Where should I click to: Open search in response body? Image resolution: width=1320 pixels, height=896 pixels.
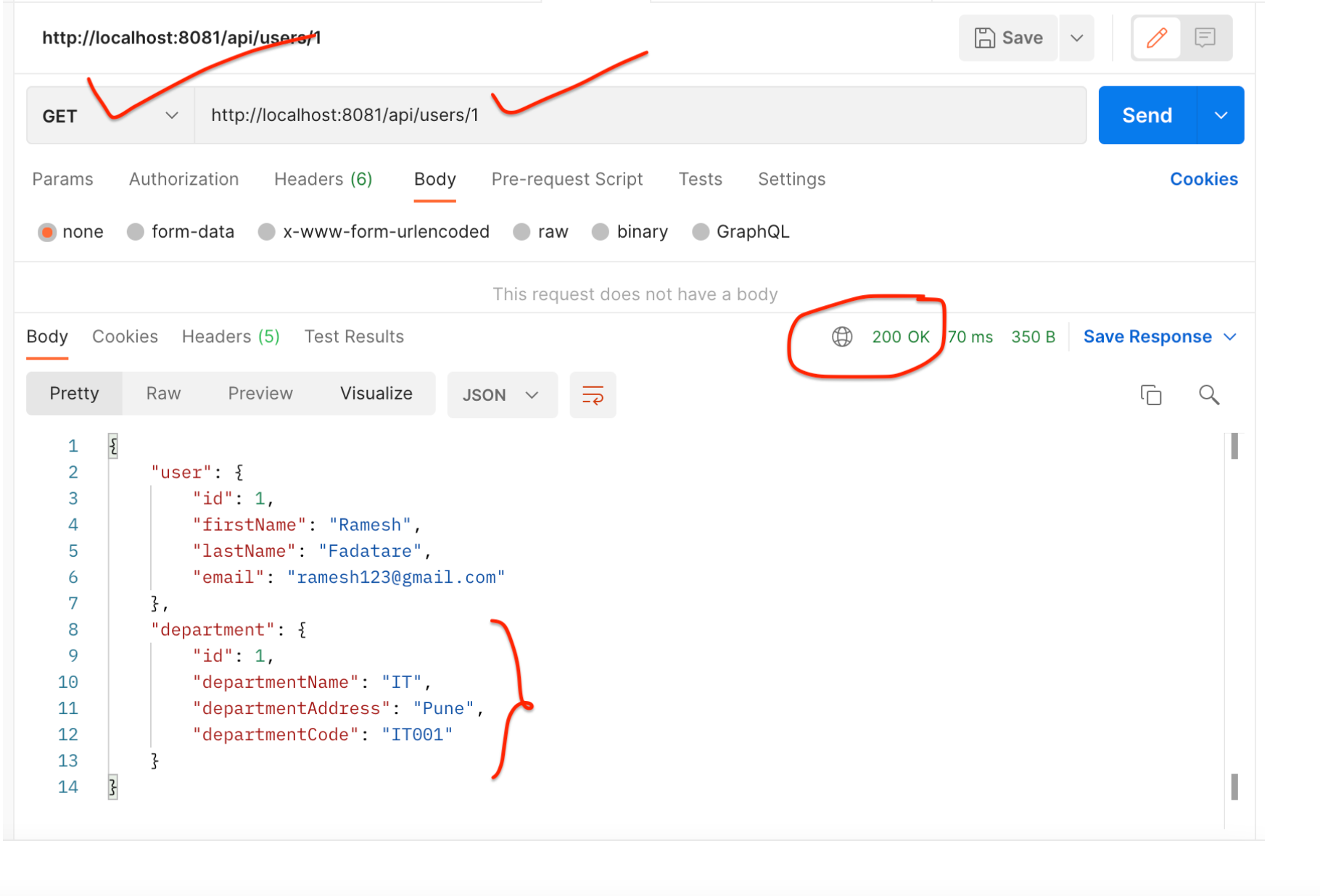tap(1209, 395)
